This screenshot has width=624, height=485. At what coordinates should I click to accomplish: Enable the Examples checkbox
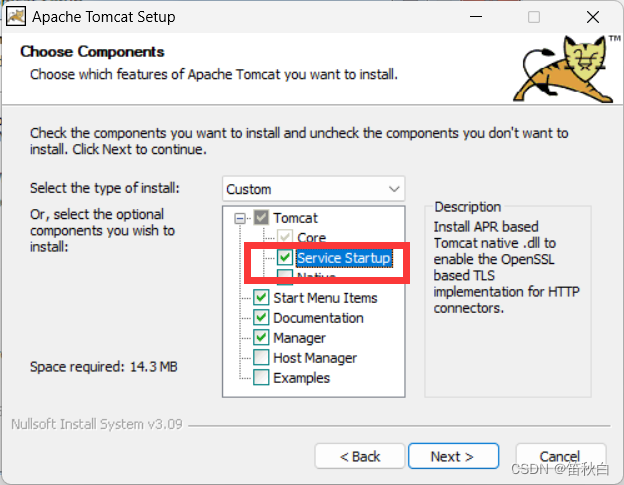click(261, 377)
